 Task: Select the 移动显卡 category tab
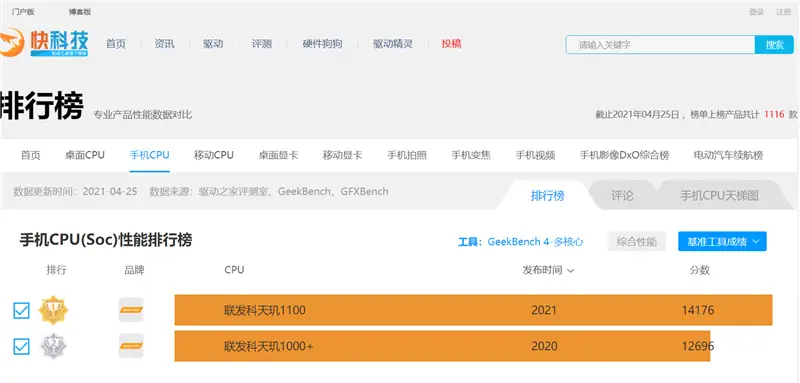(342, 155)
